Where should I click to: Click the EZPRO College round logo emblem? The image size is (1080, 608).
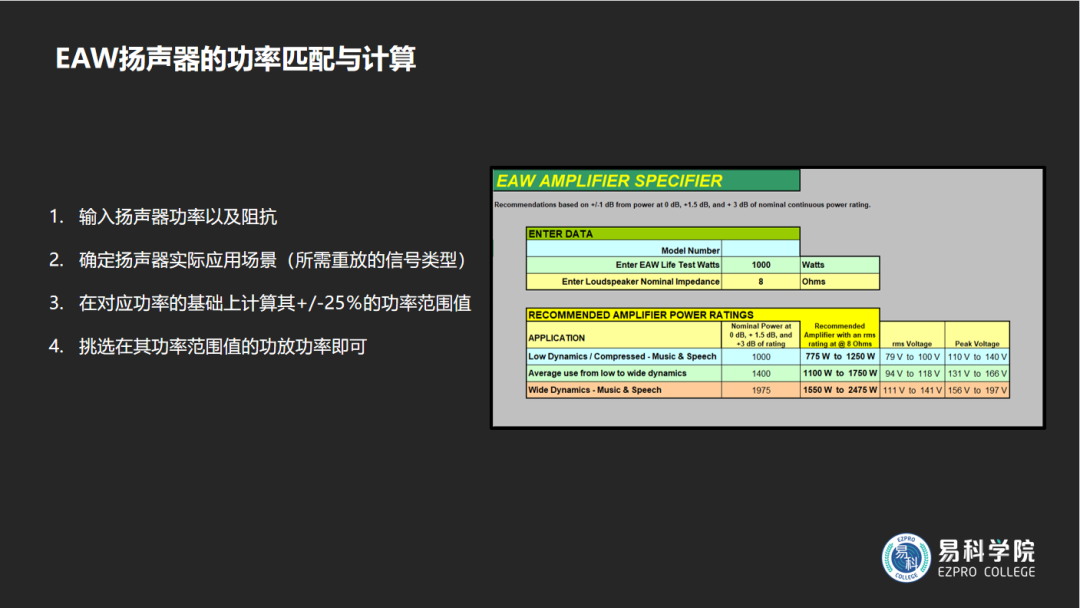906,557
